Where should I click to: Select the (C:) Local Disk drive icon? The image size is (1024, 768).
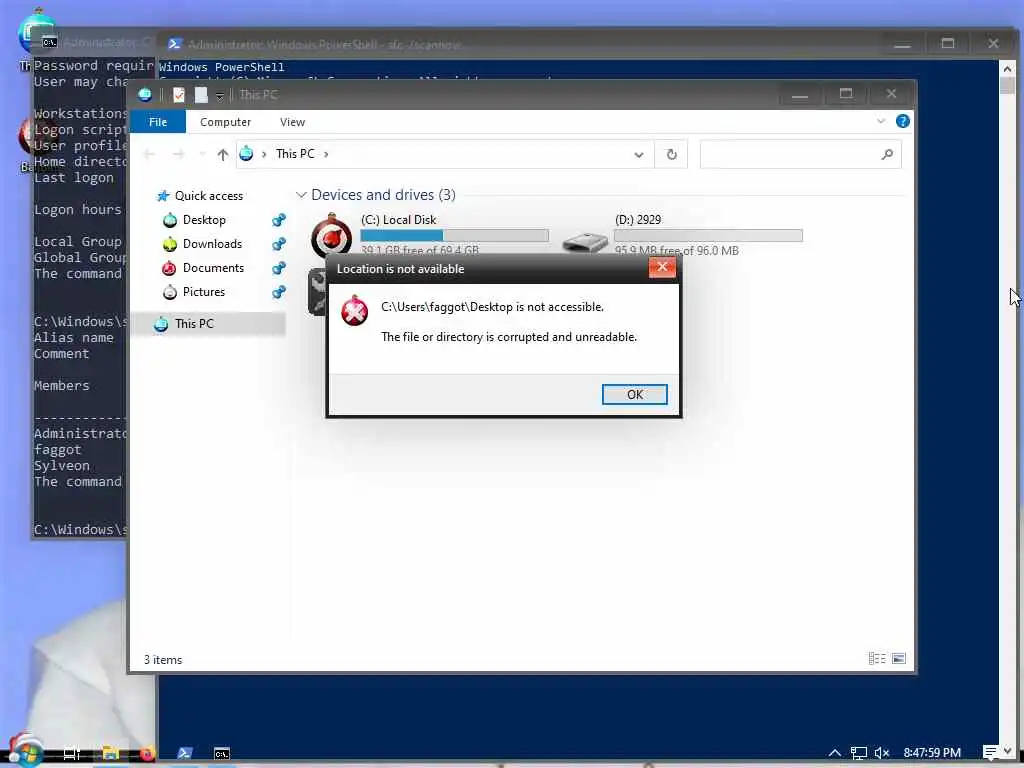coord(332,235)
